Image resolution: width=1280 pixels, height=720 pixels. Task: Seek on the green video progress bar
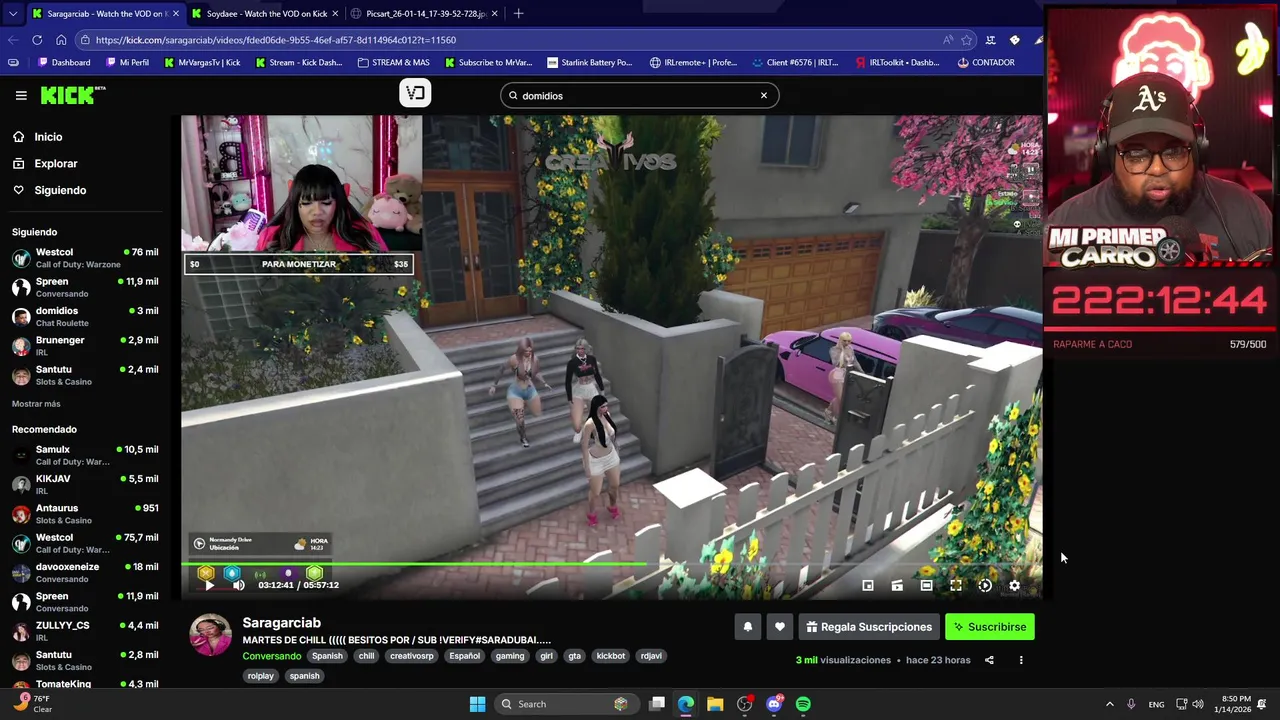611,565
